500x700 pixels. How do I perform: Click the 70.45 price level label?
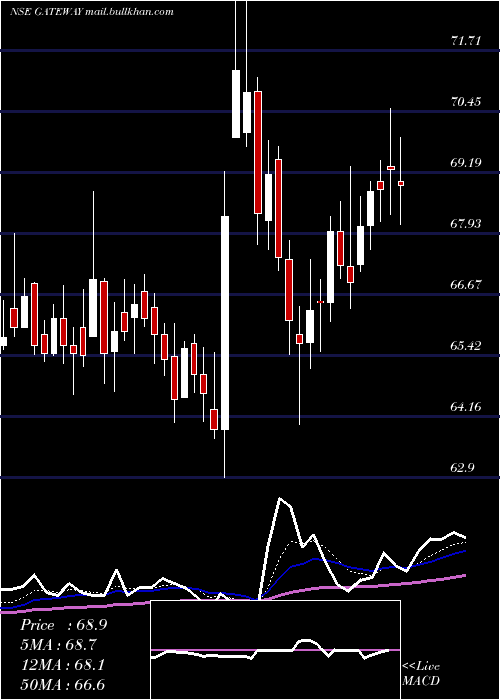[x=466, y=102]
